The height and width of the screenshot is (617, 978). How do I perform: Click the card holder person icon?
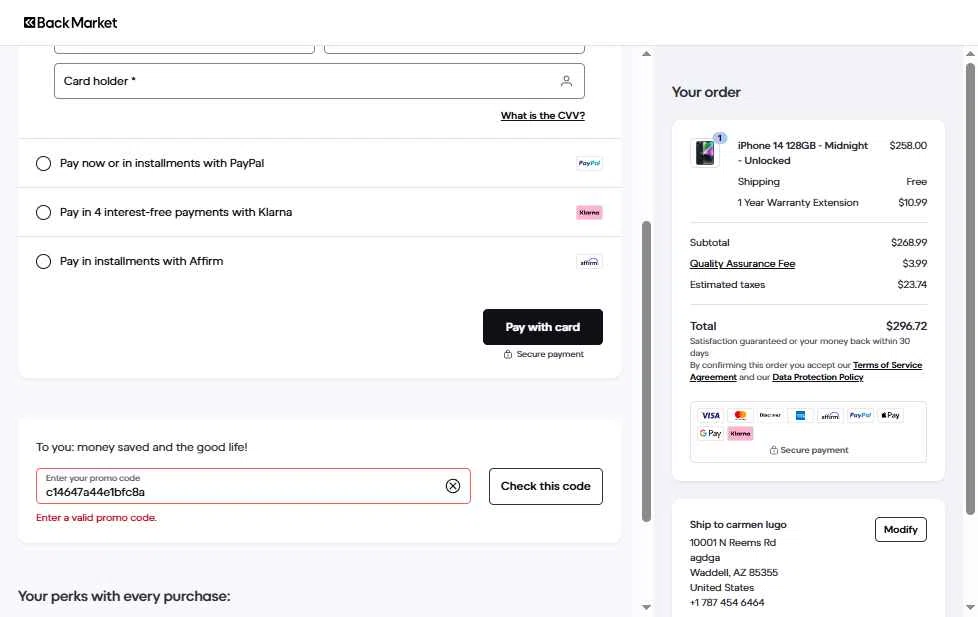click(566, 81)
